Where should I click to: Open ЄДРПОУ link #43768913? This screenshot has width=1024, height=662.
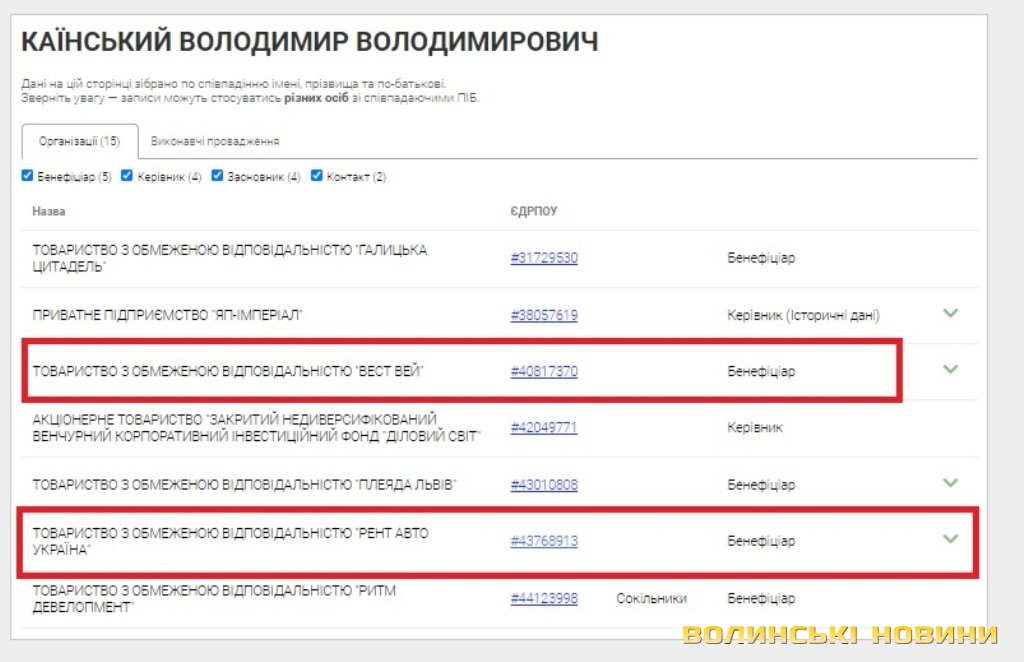(x=544, y=541)
